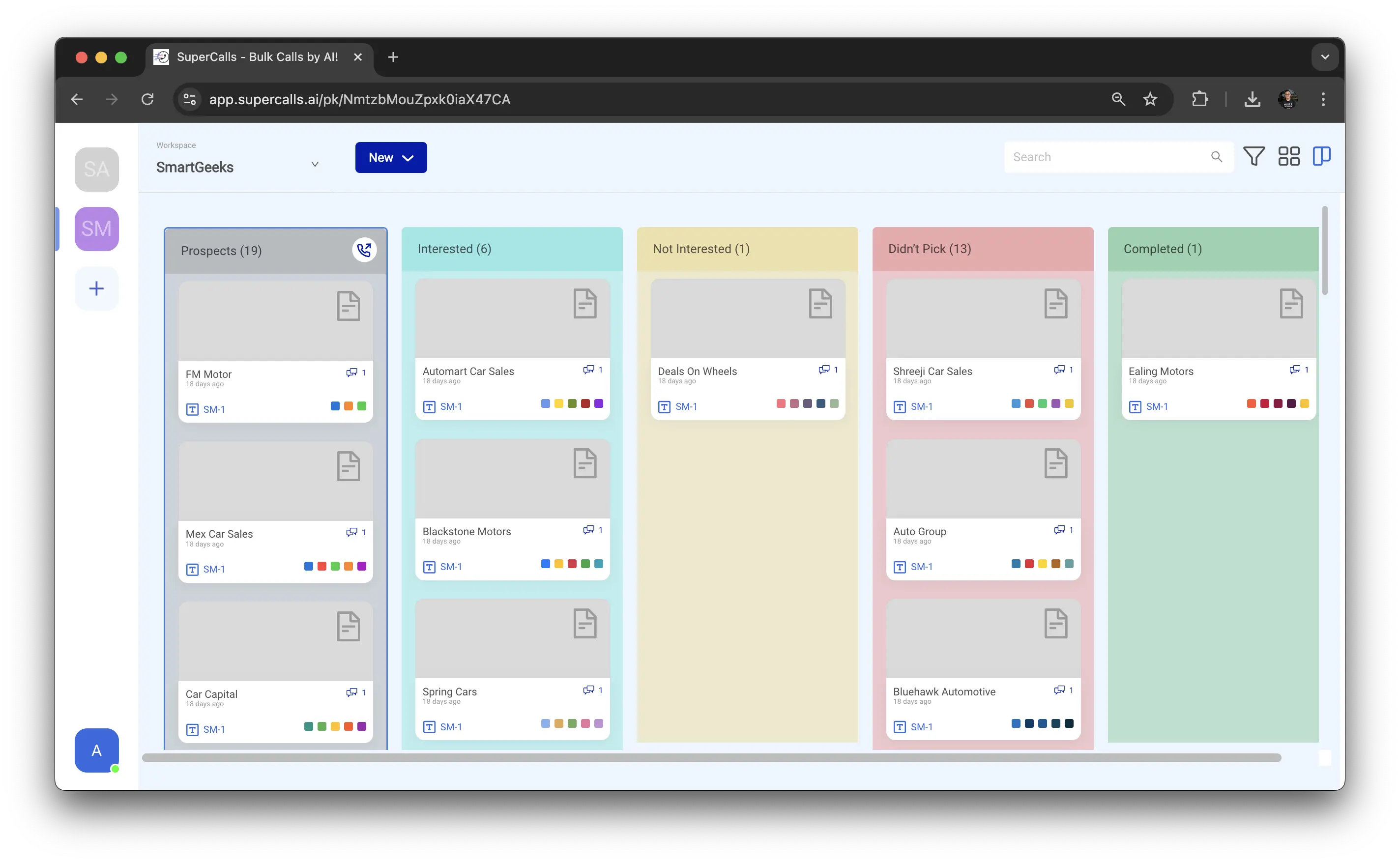The height and width of the screenshot is (863, 1400).
Task: Click the search magnifier icon
Action: point(1216,157)
